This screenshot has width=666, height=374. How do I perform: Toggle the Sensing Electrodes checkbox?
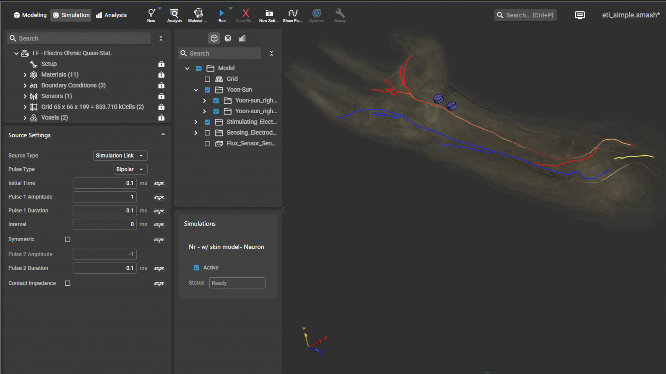tap(207, 133)
